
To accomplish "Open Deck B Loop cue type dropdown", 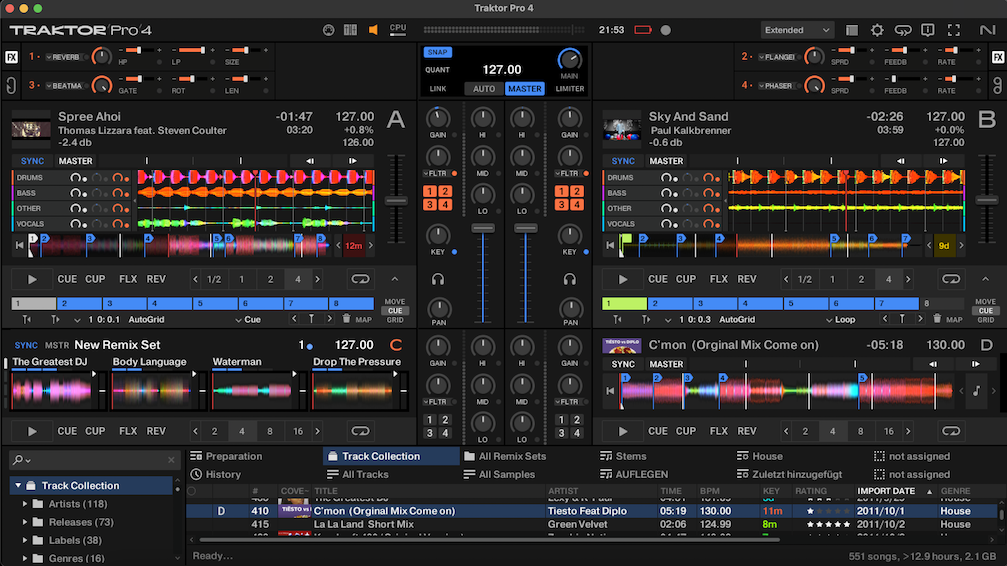I will tap(841, 319).
